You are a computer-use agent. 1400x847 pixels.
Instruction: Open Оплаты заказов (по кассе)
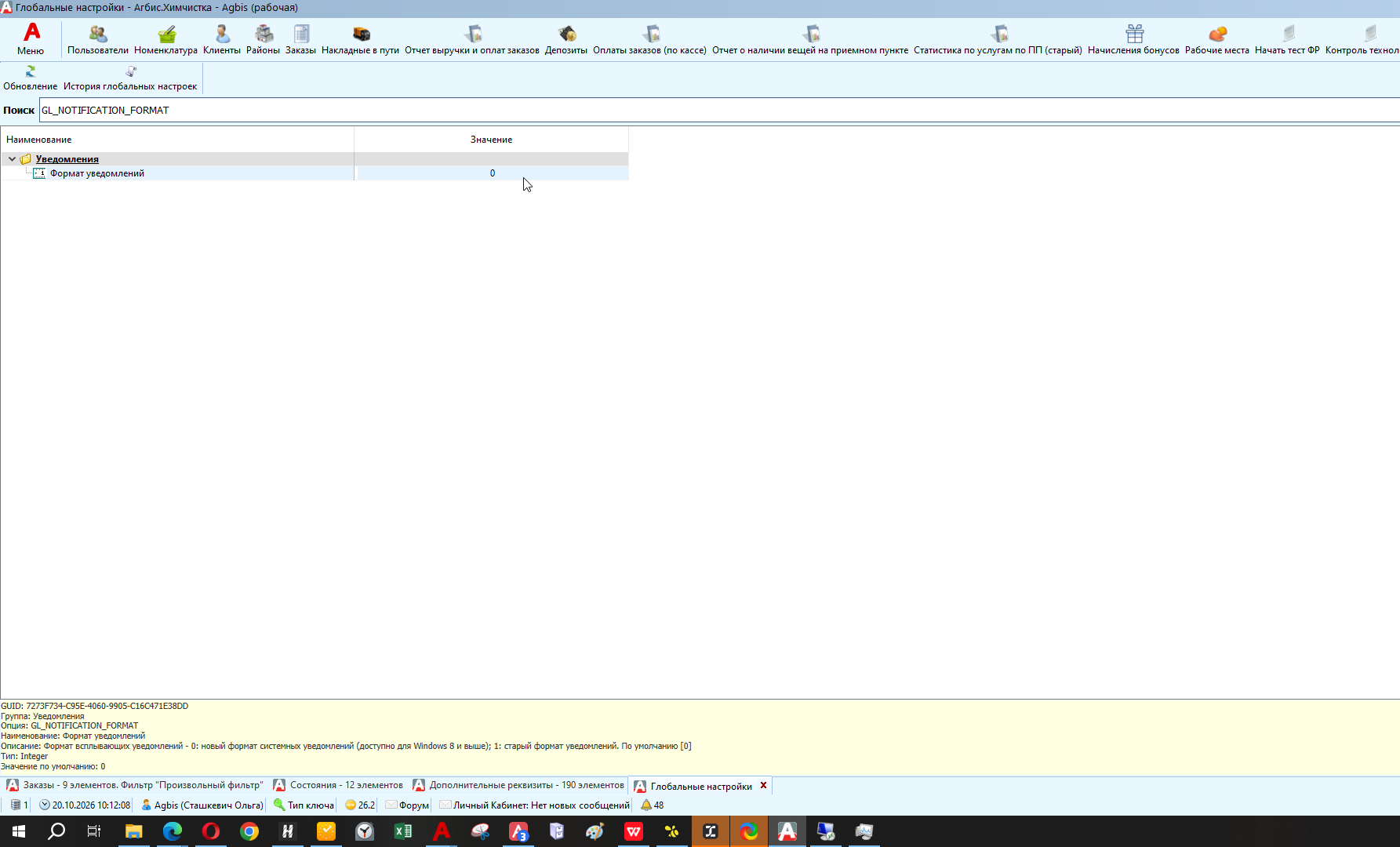pyautogui.click(x=649, y=38)
